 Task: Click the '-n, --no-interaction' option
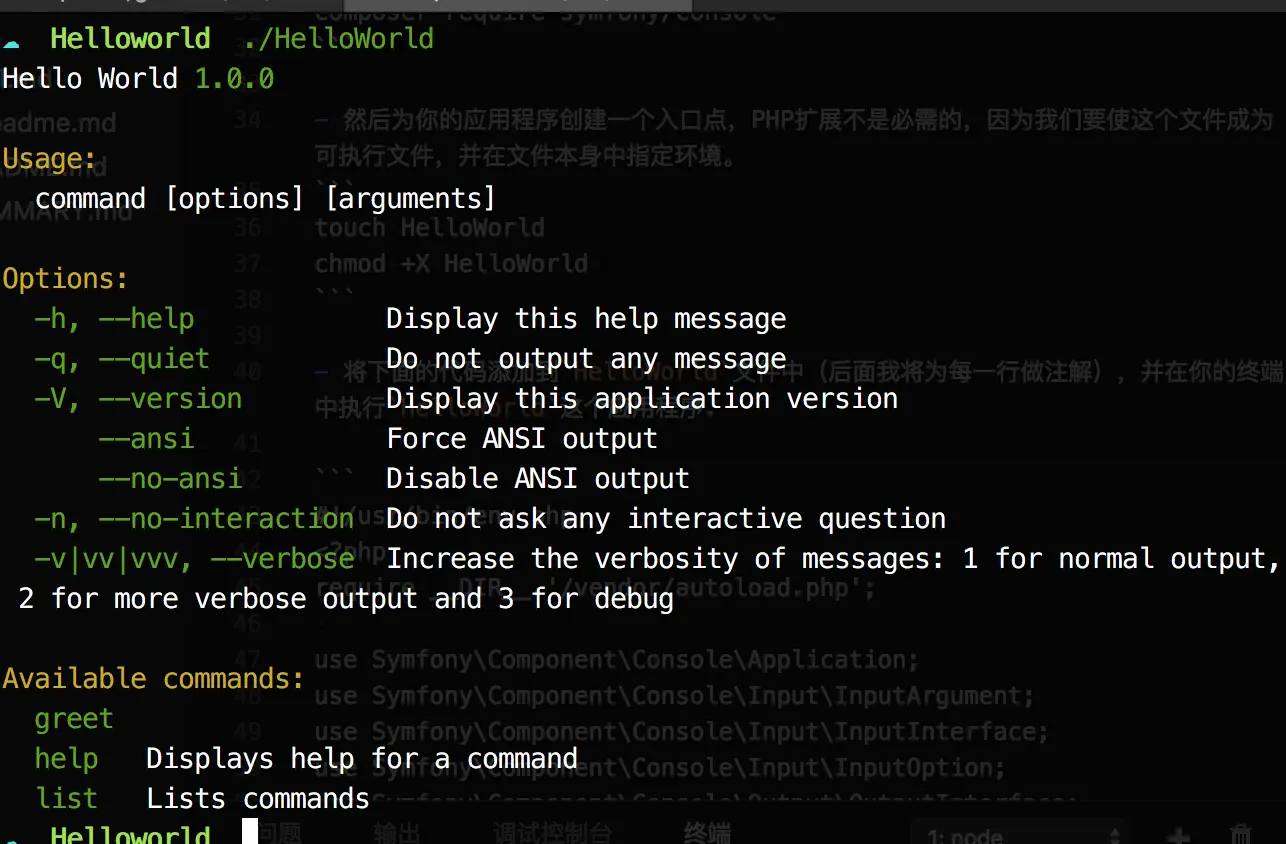tap(194, 519)
